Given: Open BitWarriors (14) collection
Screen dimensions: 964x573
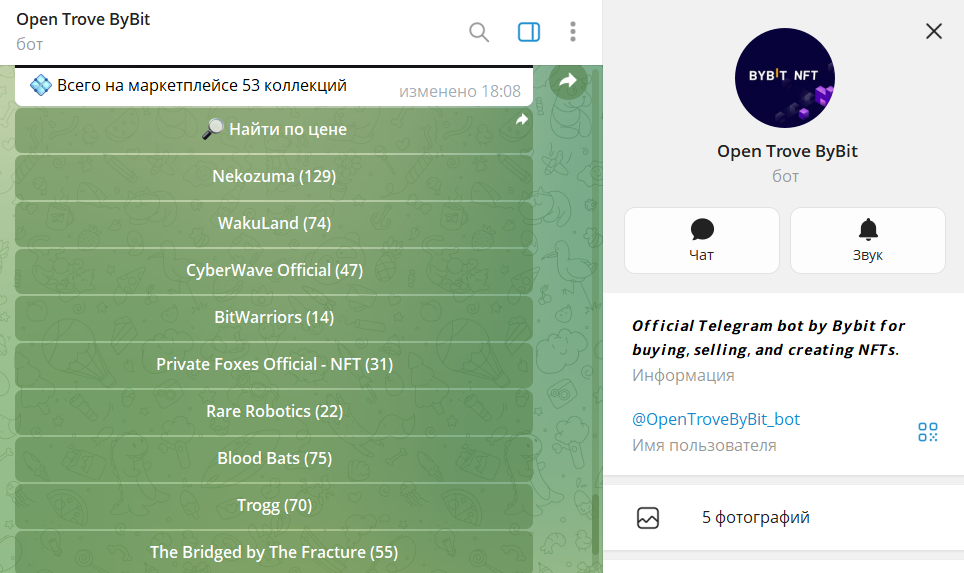Looking at the screenshot, I should (274, 317).
